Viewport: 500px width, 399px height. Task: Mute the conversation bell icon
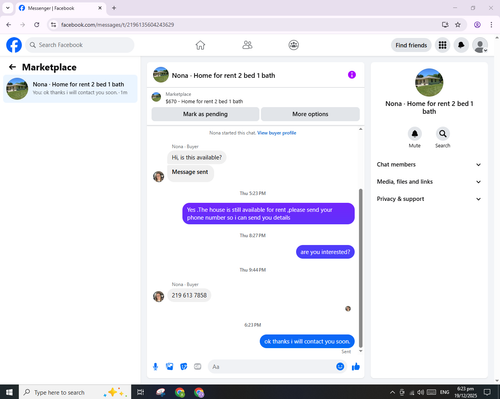point(415,134)
